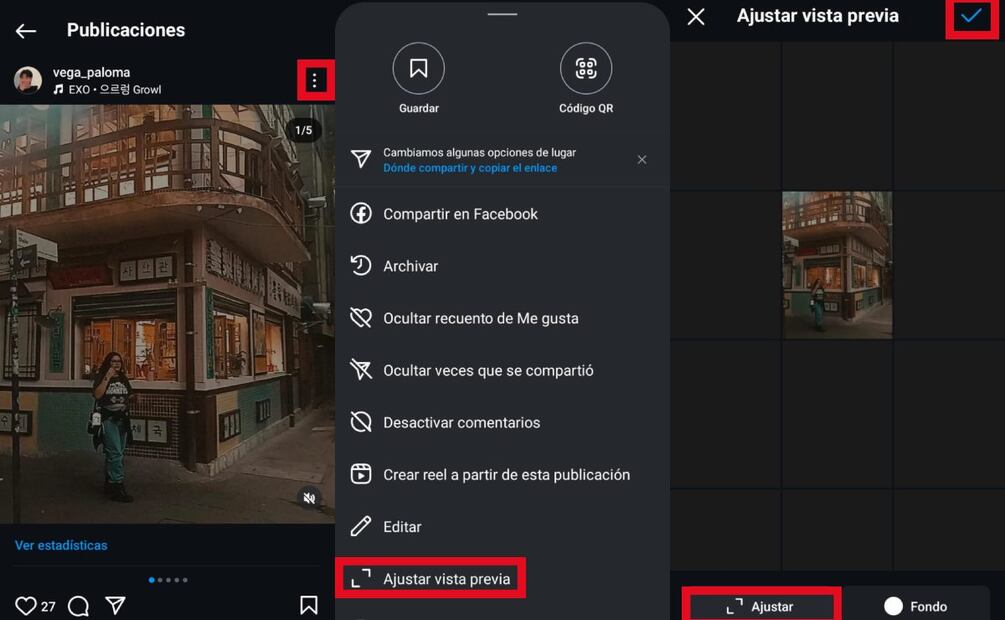Unmute the post audio speaker icon
1005x620 pixels.
click(310, 498)
